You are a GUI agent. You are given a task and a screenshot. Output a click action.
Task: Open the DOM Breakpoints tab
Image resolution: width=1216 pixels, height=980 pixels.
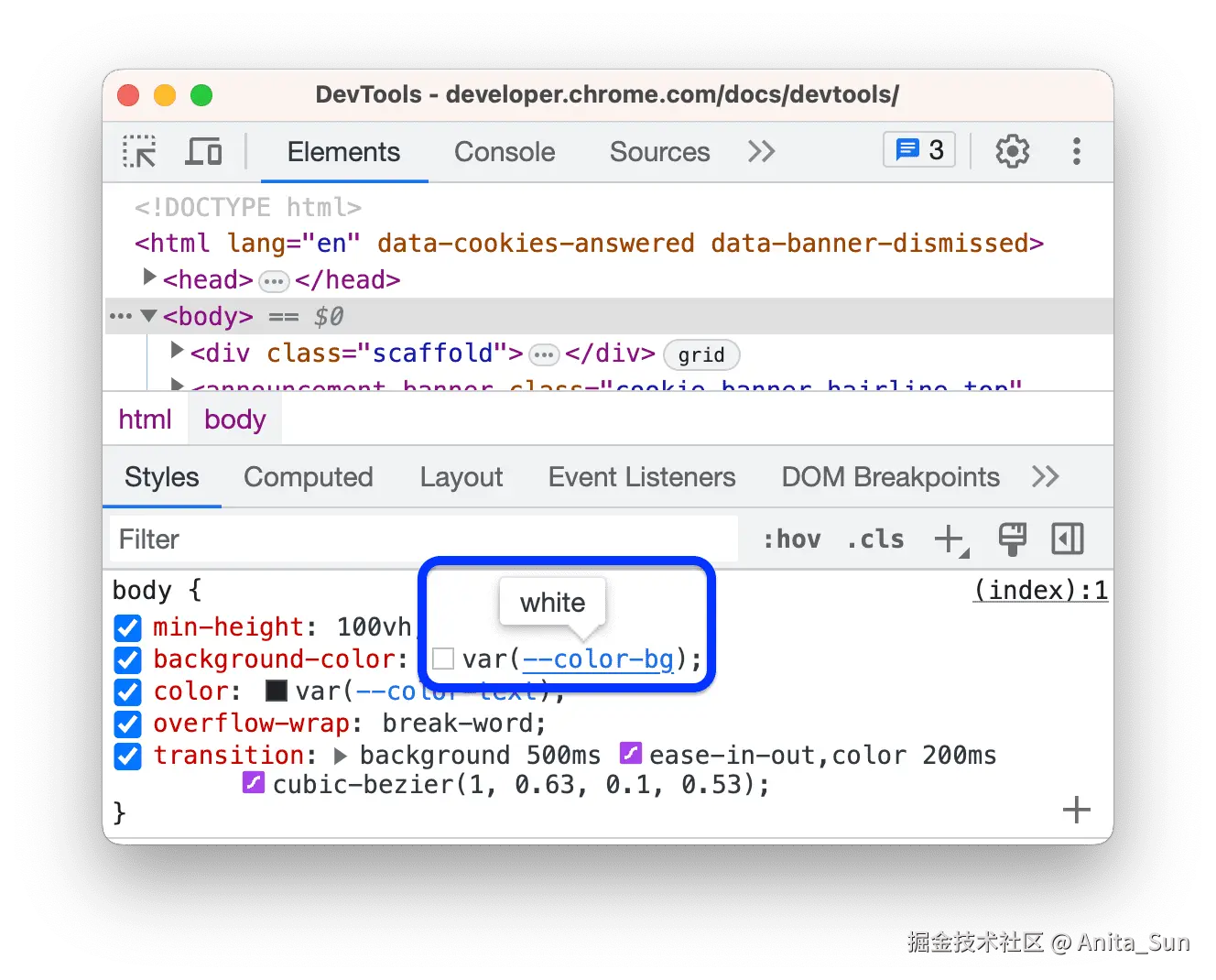890,477
